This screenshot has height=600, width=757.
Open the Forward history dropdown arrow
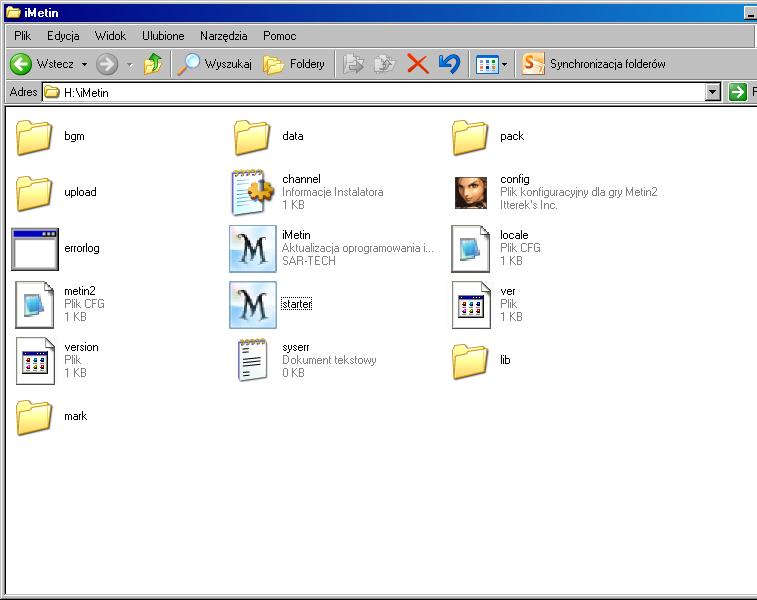pos(129,64)
